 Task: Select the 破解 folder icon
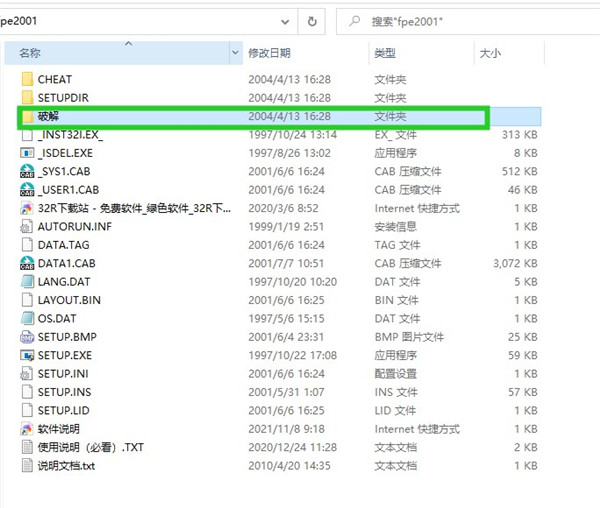(27, 116)
